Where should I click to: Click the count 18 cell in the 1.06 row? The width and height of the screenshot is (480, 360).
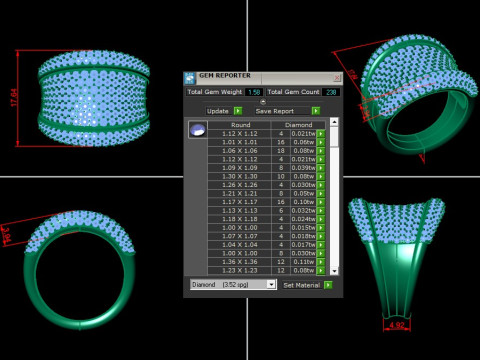pyautogui.click(x=281, y=151)
